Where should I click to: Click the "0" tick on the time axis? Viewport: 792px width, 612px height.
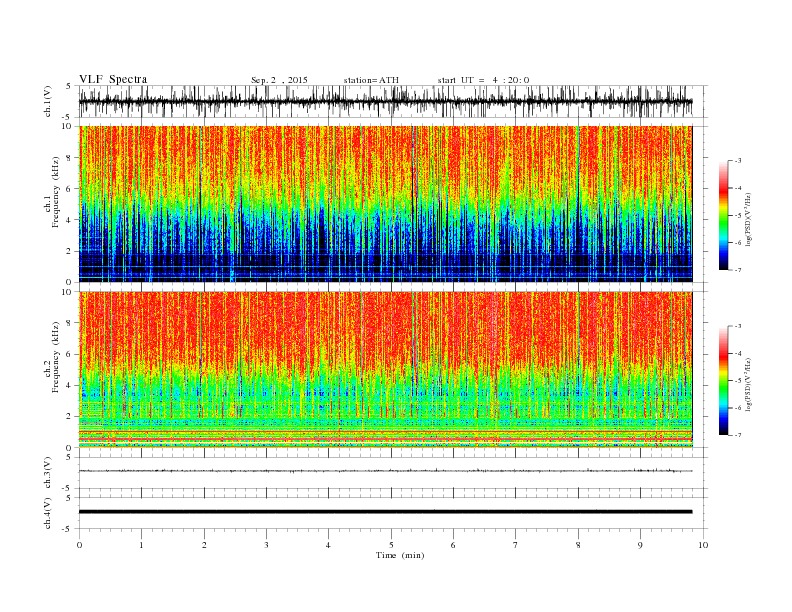click(x=79, y=545)
